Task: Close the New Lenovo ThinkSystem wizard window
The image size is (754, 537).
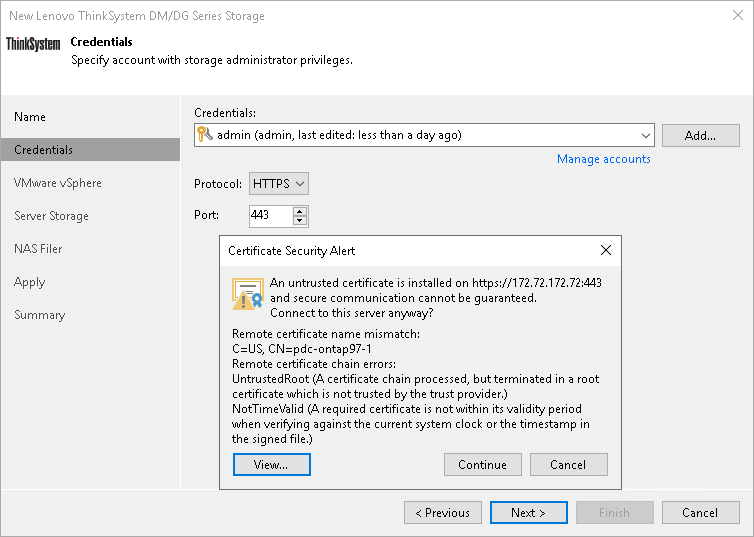Action: click(x=738, y=15)
